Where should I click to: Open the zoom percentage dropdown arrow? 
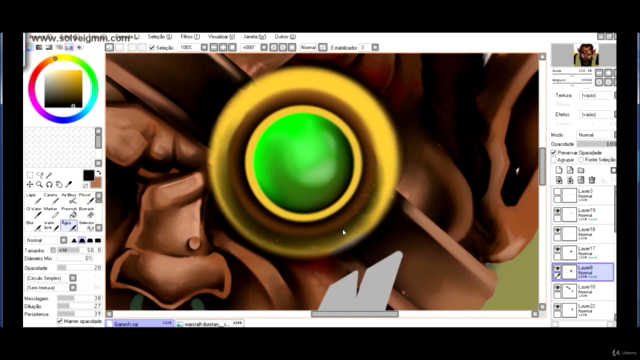(204, 47)
